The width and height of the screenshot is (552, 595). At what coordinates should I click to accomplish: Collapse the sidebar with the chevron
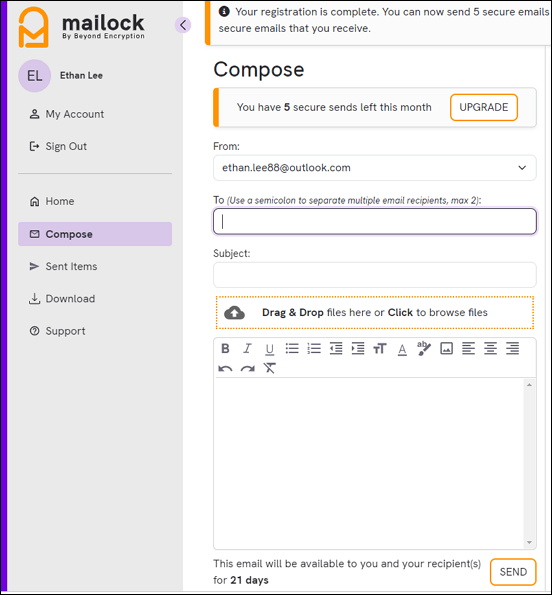(x=183, y=25)
